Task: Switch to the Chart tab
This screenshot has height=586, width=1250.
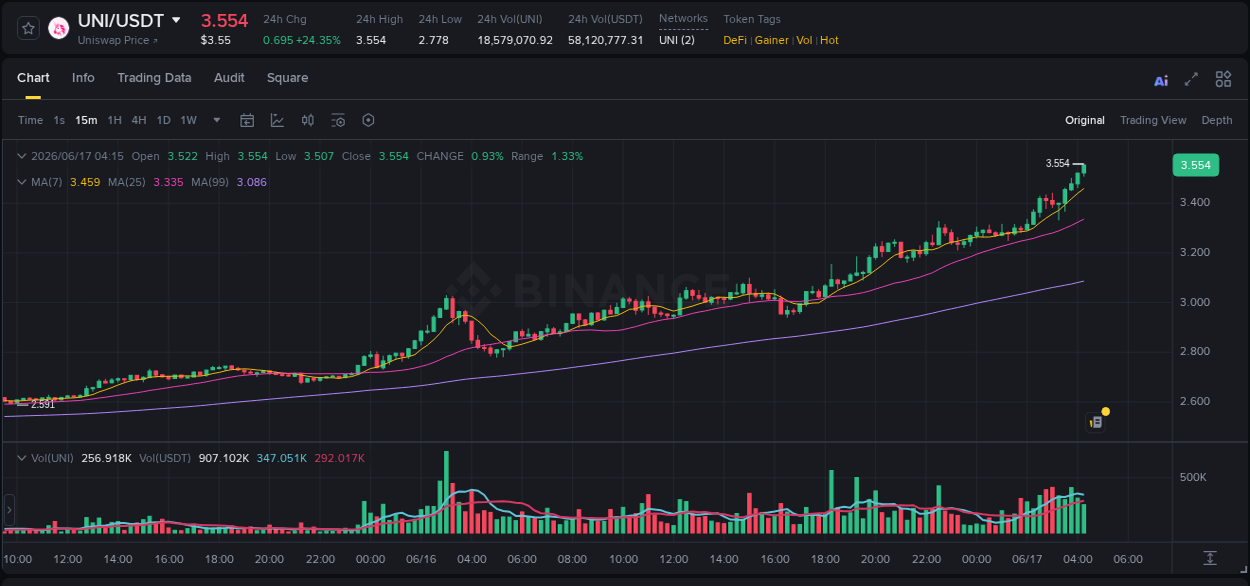Action: (33, 78)
